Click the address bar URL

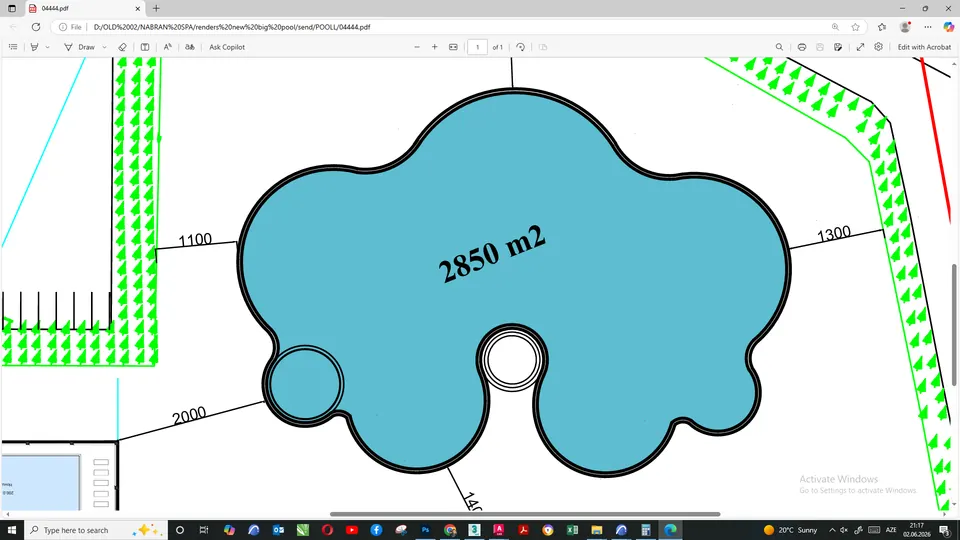[x=231, y=27]
